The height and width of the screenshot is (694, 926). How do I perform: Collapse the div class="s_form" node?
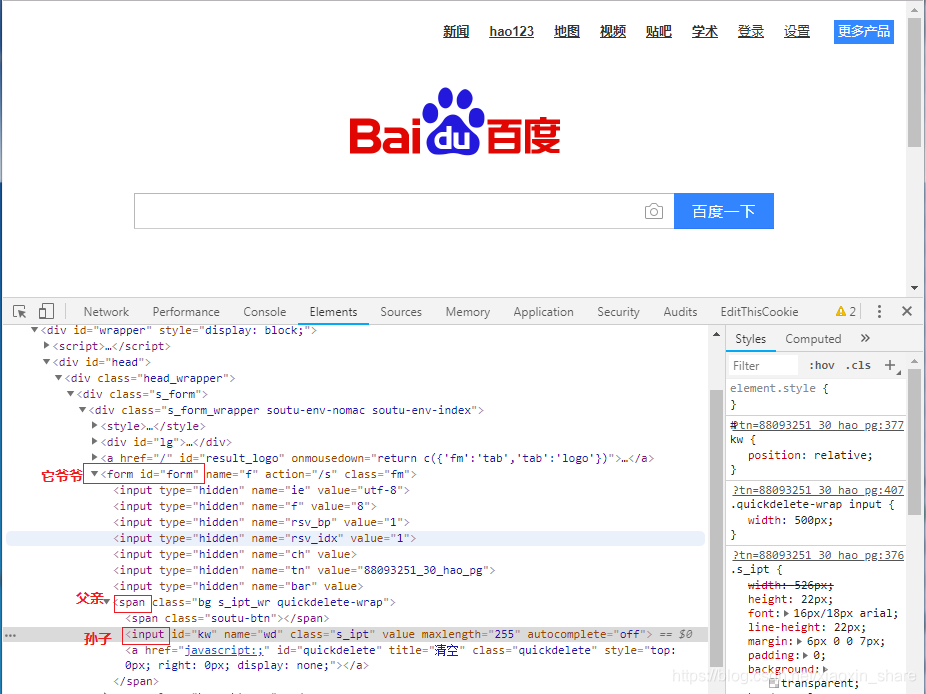click(x=70, y=394)
